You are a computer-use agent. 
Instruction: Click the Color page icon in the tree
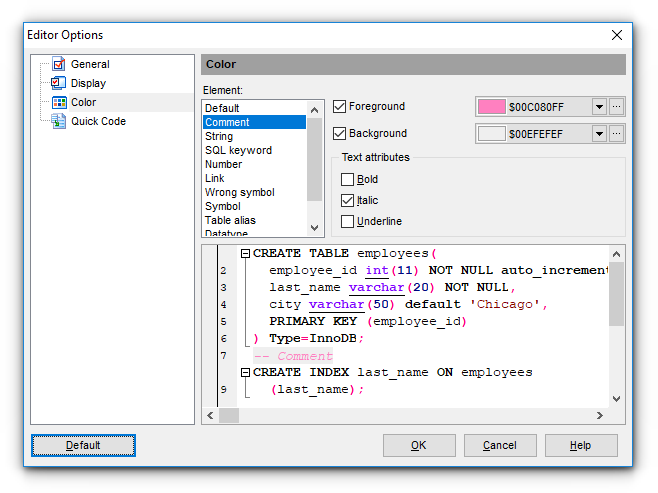click(58, 103)
